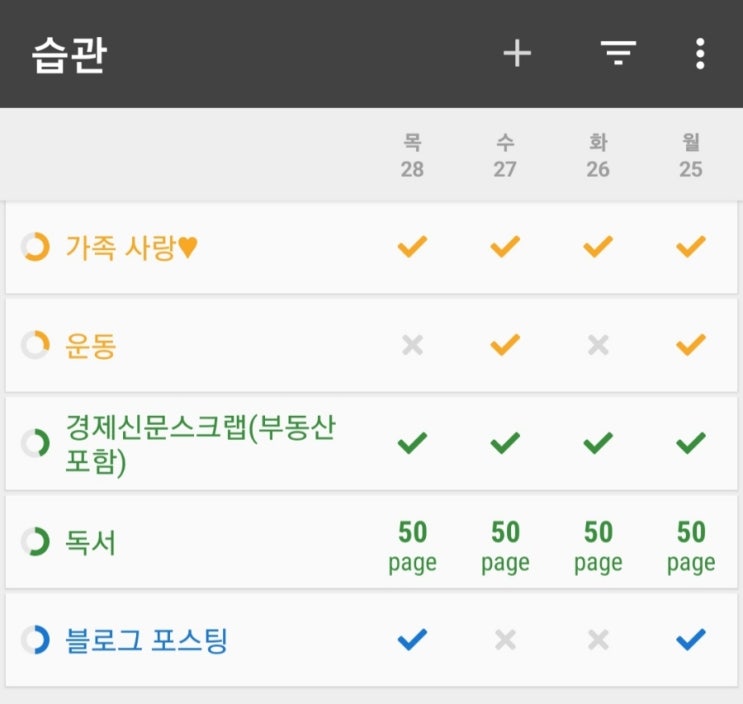Toggle 블로그 포스팅 for 수 27

tap(505, 640)
